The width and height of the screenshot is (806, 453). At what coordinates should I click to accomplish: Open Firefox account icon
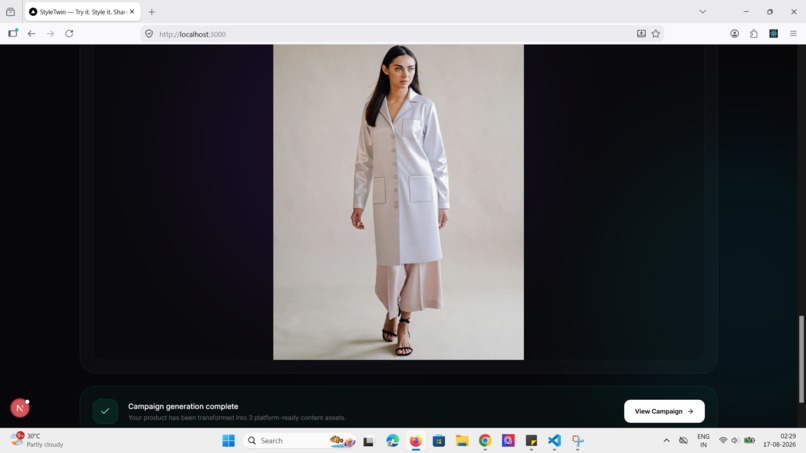pos(735,34)
